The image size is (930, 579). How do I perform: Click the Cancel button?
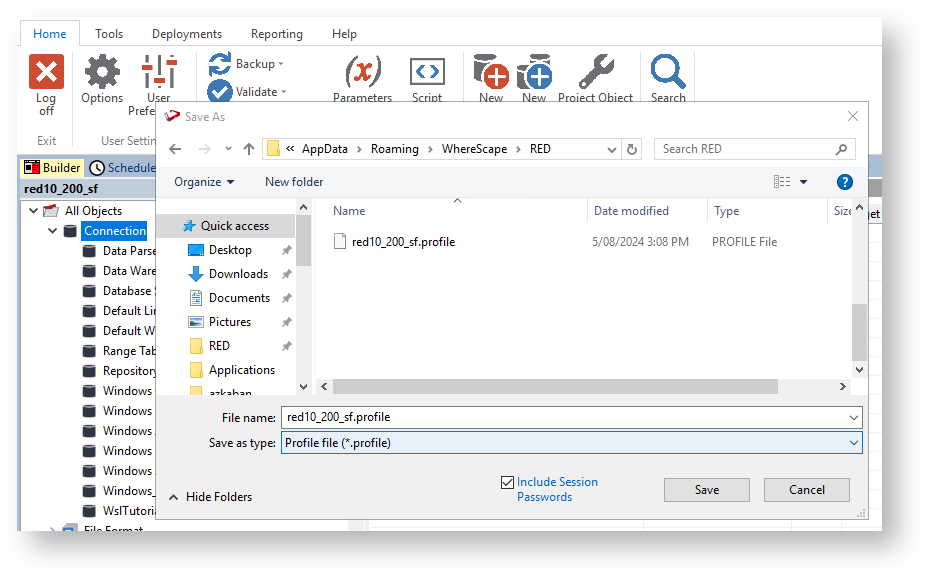point(807,490)
